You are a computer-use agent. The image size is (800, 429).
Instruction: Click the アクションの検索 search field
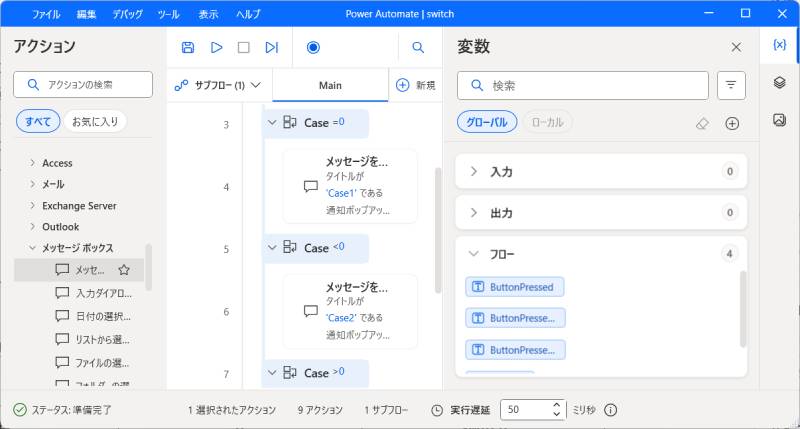[85, 84]
